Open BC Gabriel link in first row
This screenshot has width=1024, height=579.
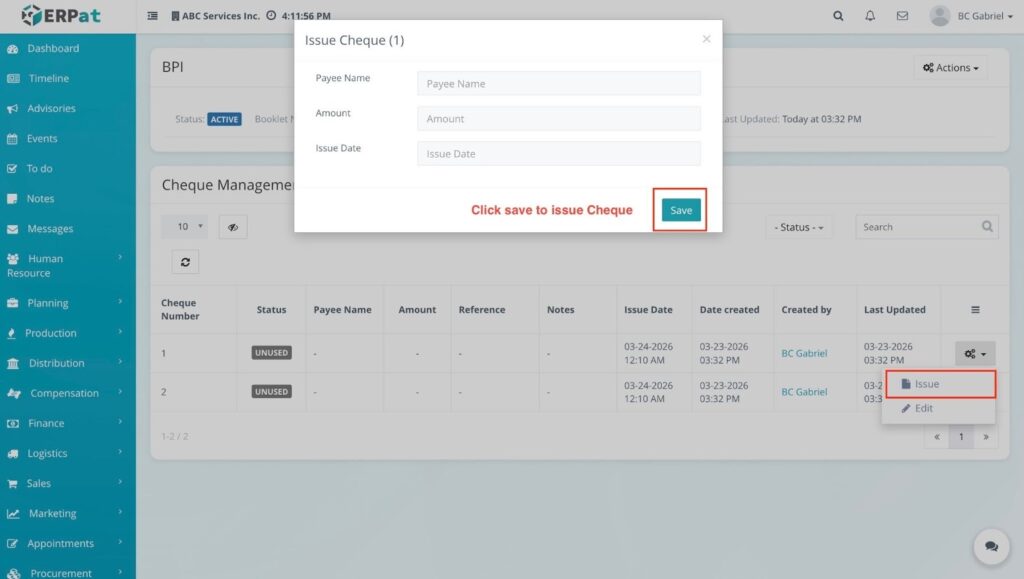804,353
